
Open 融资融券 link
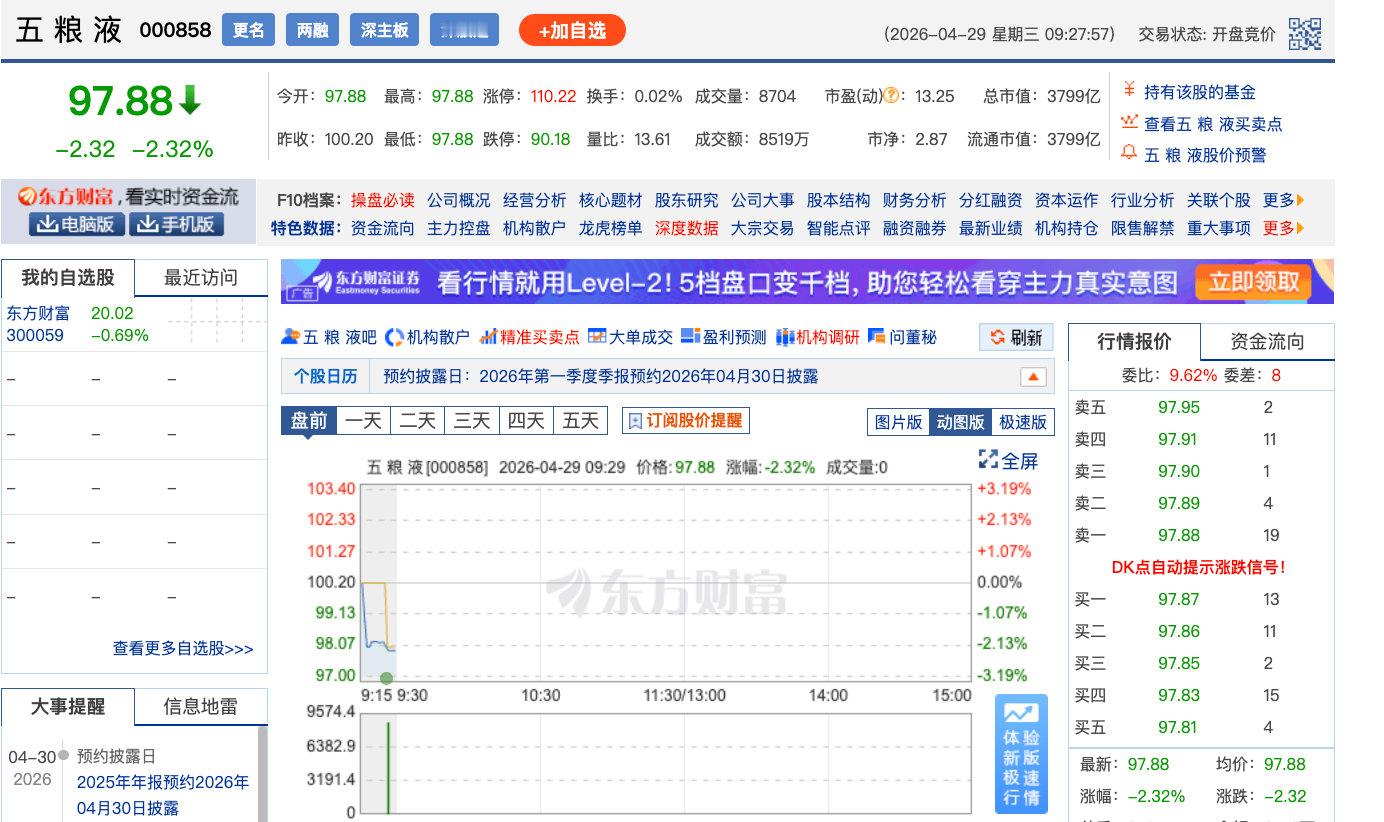click(914, 228)
